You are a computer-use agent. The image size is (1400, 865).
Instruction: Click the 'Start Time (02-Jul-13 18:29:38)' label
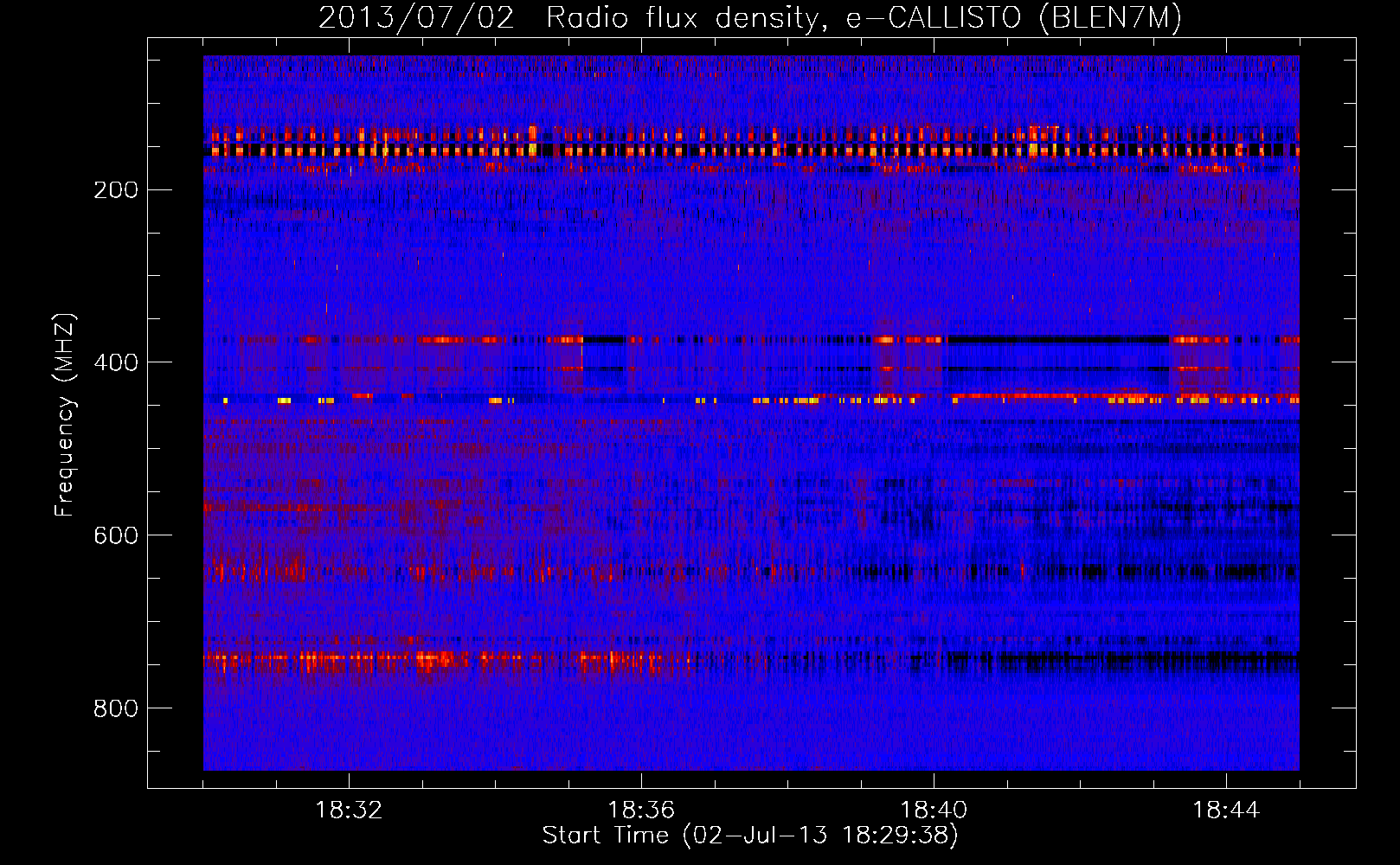pos(750,836)
